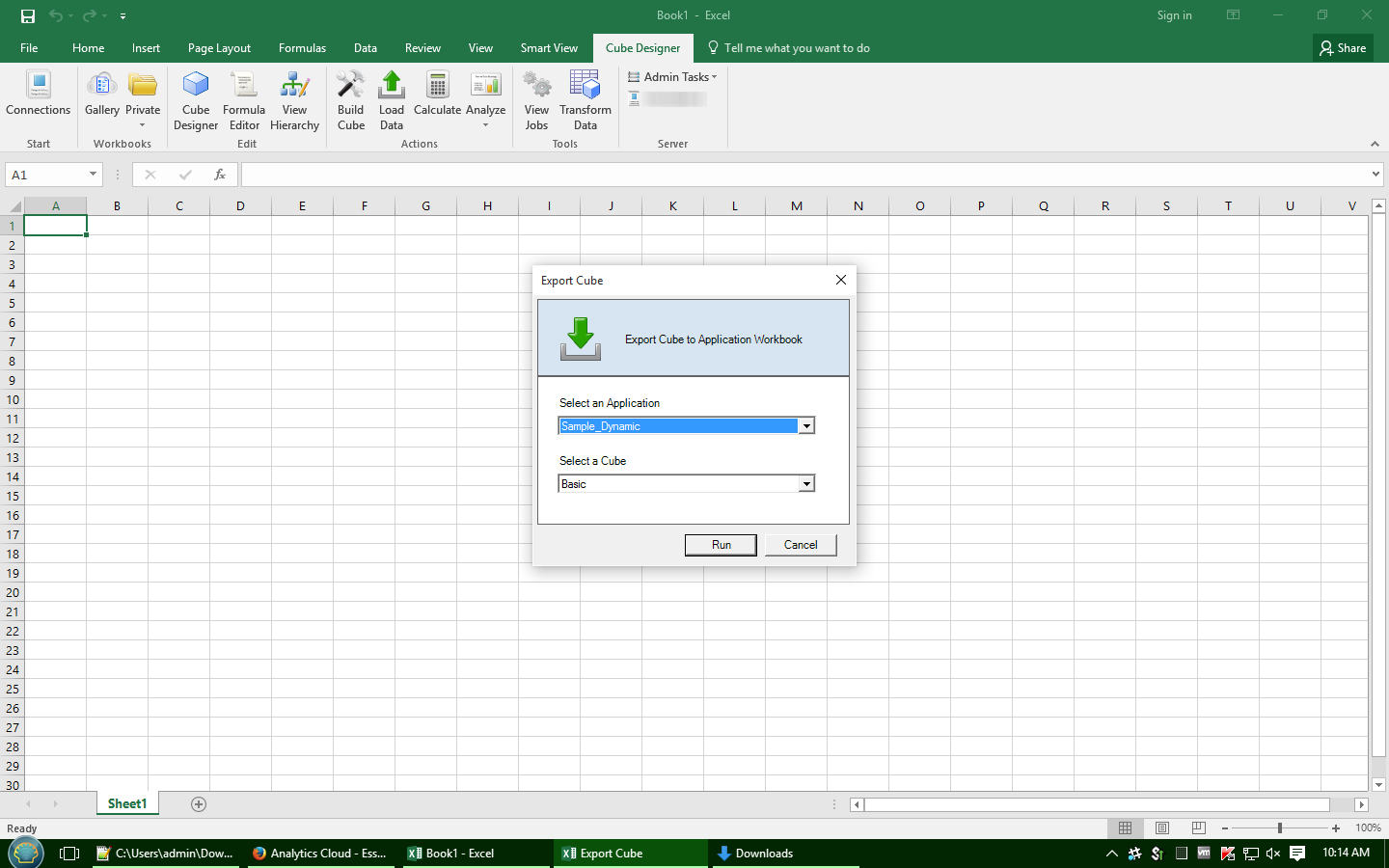
Task: Switch to the Smart View tab
Action: click(549, 48)
